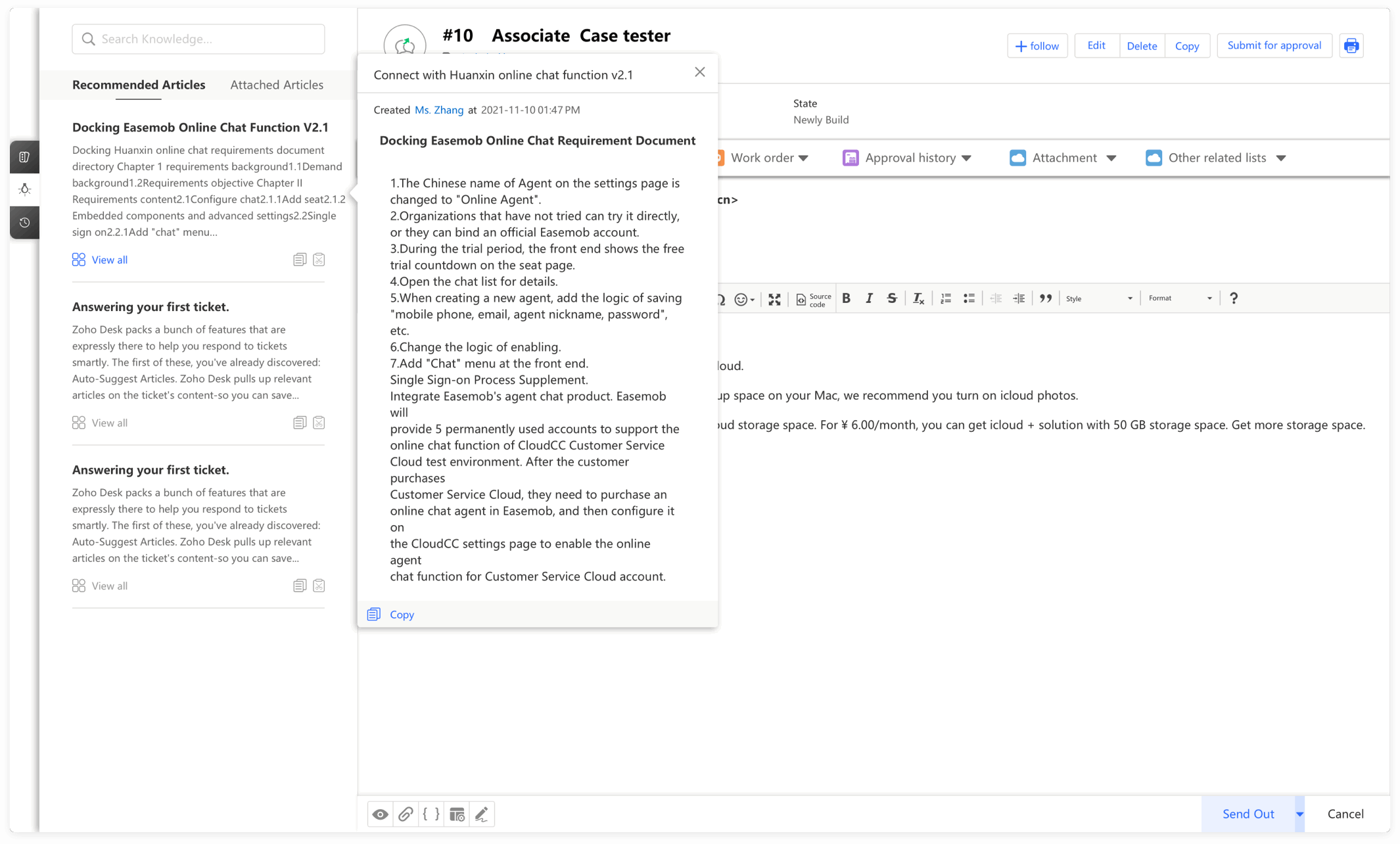1400x844 pixels.
Task: Toggle preview eye icon at bottom
Action: [380, 814]
